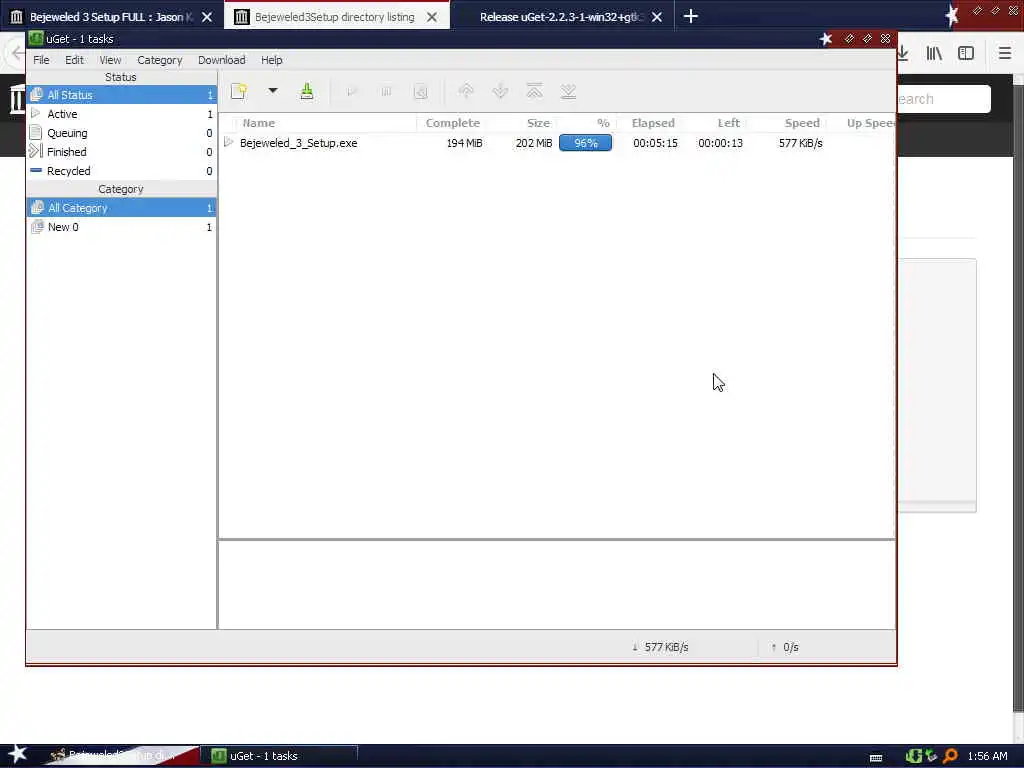Click the star start button on taskbar

click(17, 754)
